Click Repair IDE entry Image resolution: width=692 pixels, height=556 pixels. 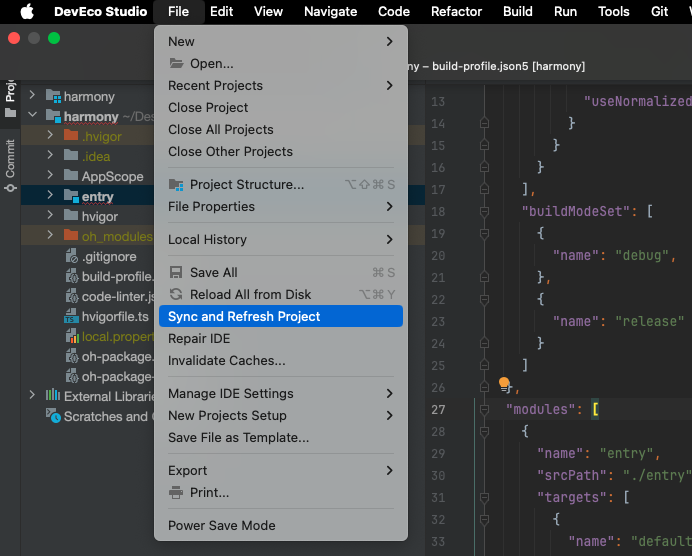tap(199, 339)
